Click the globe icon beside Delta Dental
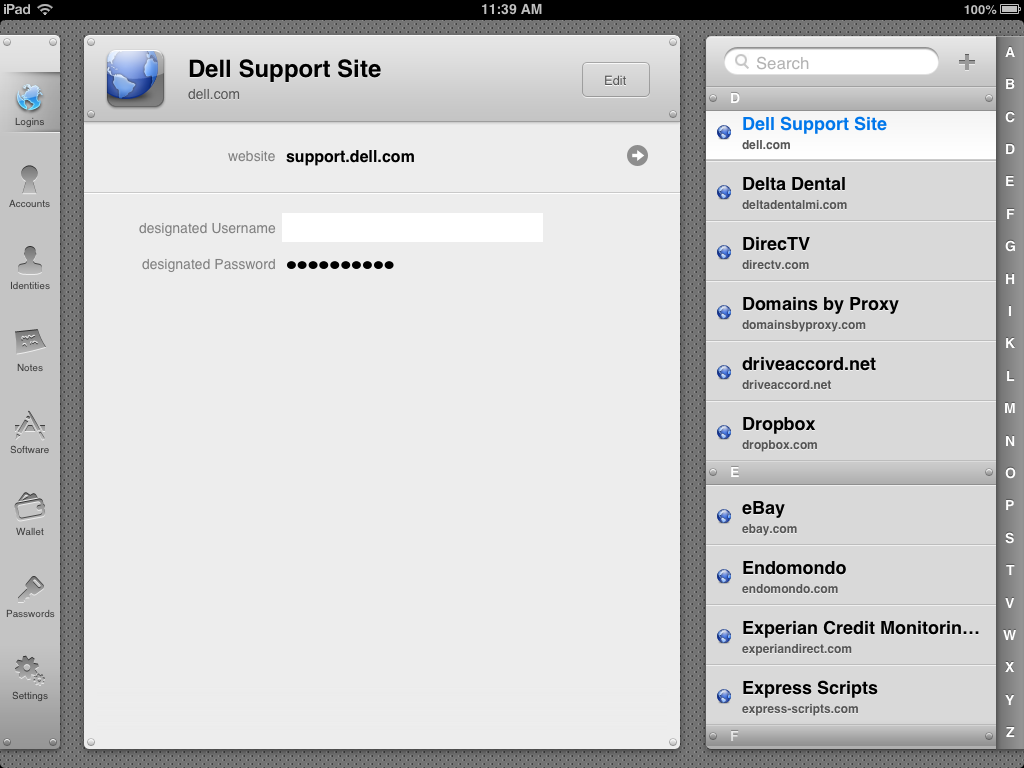This screenshot has height=768, width=1024. [x=724, y=192]
